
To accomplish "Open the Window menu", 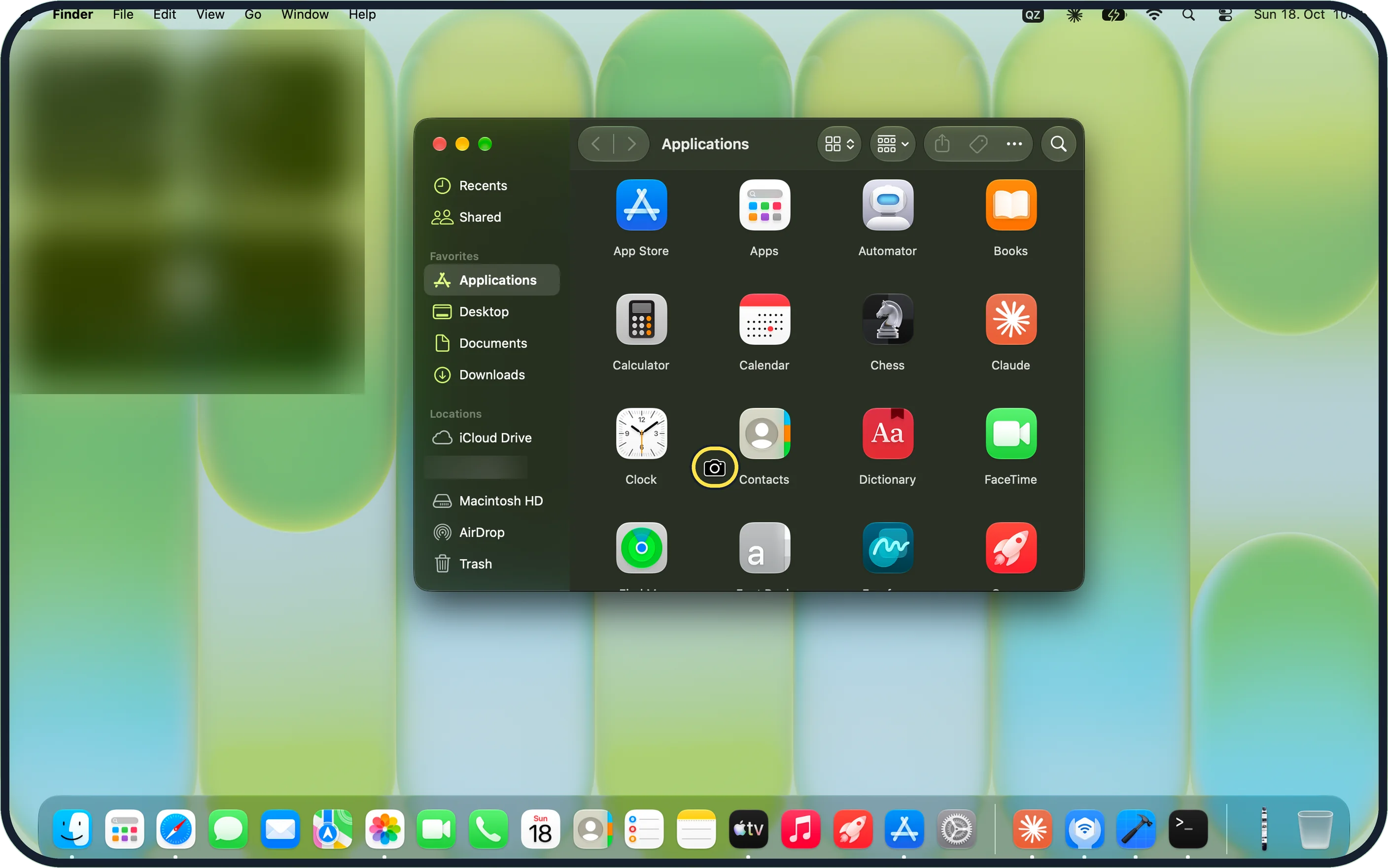I will point(305,14).
